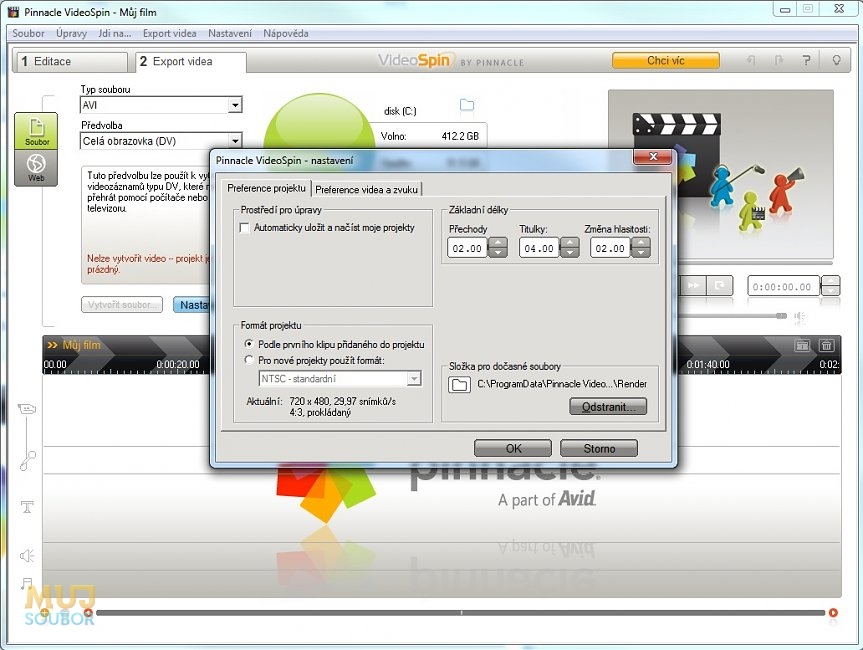Select the Preference projektu tab

point(266,188)
